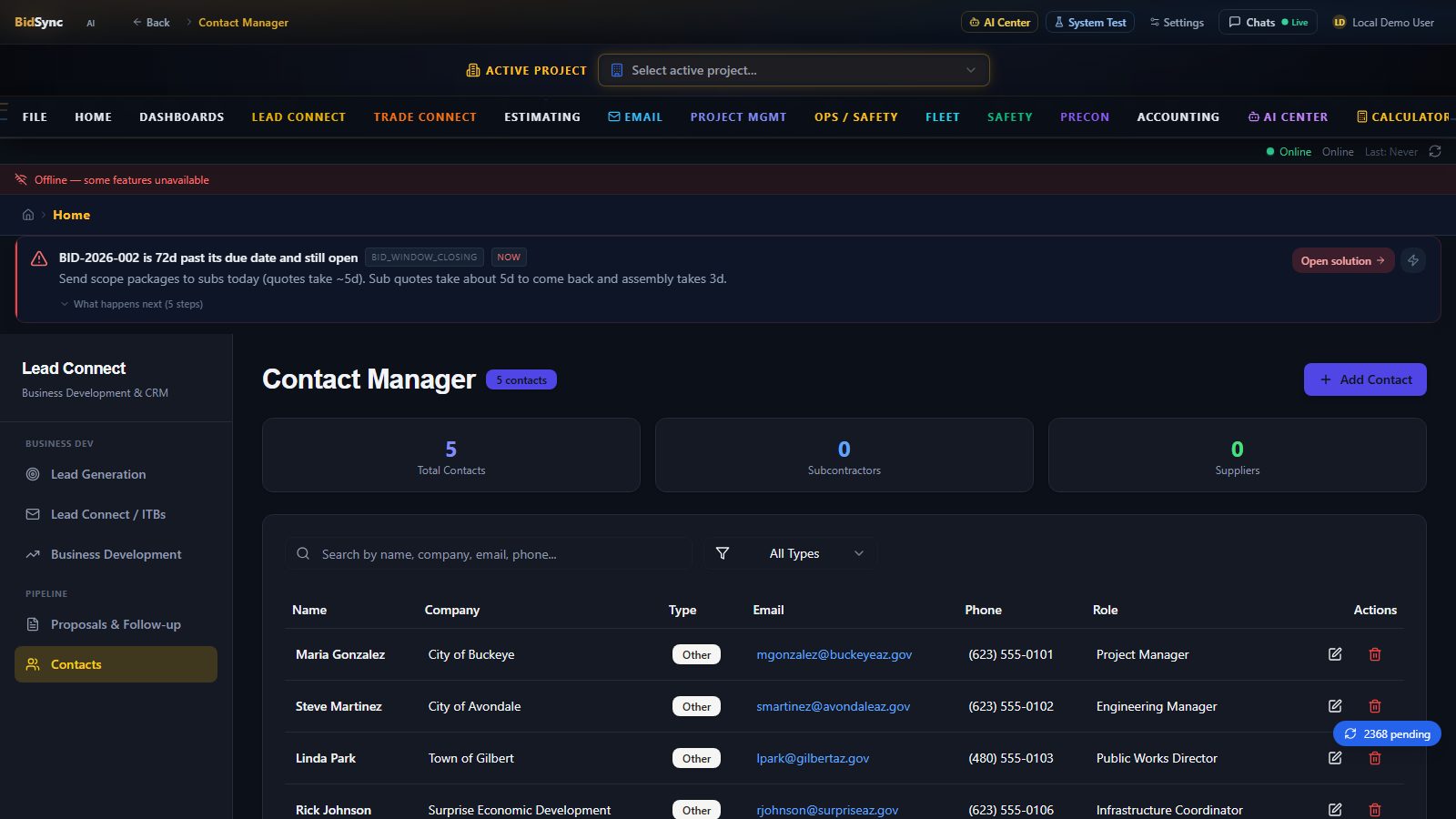This screenshot has width=1456, height=819.
Task: Click the Total Contacts stat card
Action: click(x=451, y=455)
